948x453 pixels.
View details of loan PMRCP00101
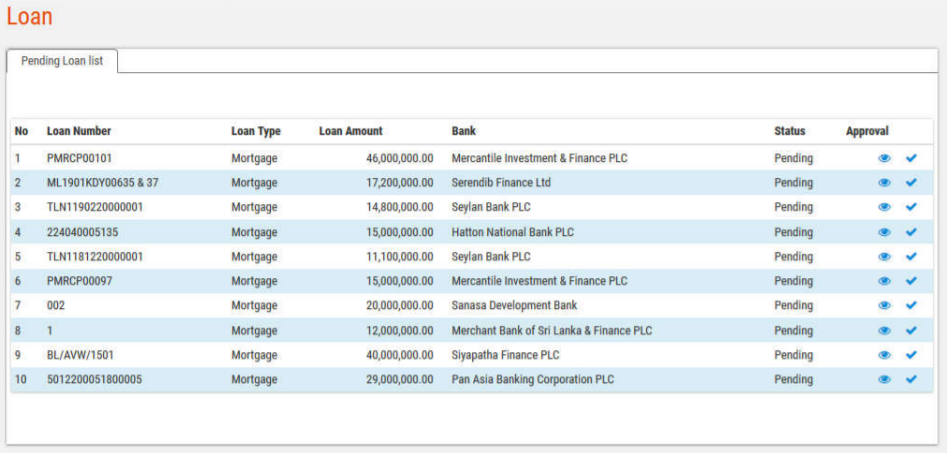(x=884, y=158)
